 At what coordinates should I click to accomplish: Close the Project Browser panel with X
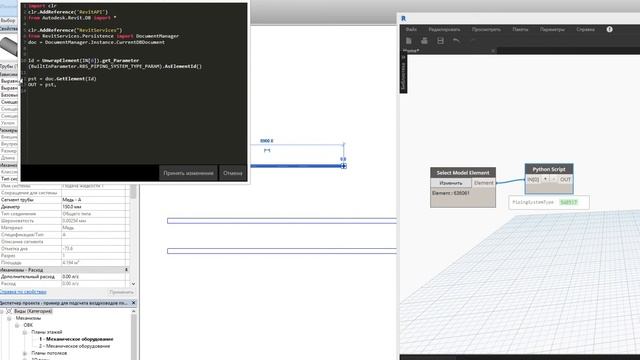pyautogui.click(x=133, y=303)
